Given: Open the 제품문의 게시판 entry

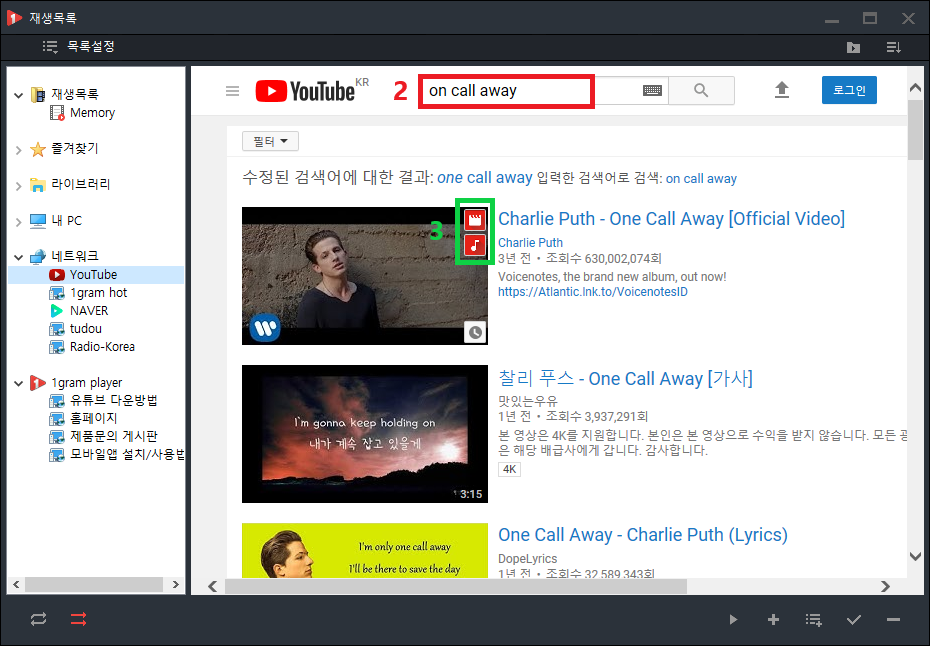Looking at the screenshot, I should [103, 437].
